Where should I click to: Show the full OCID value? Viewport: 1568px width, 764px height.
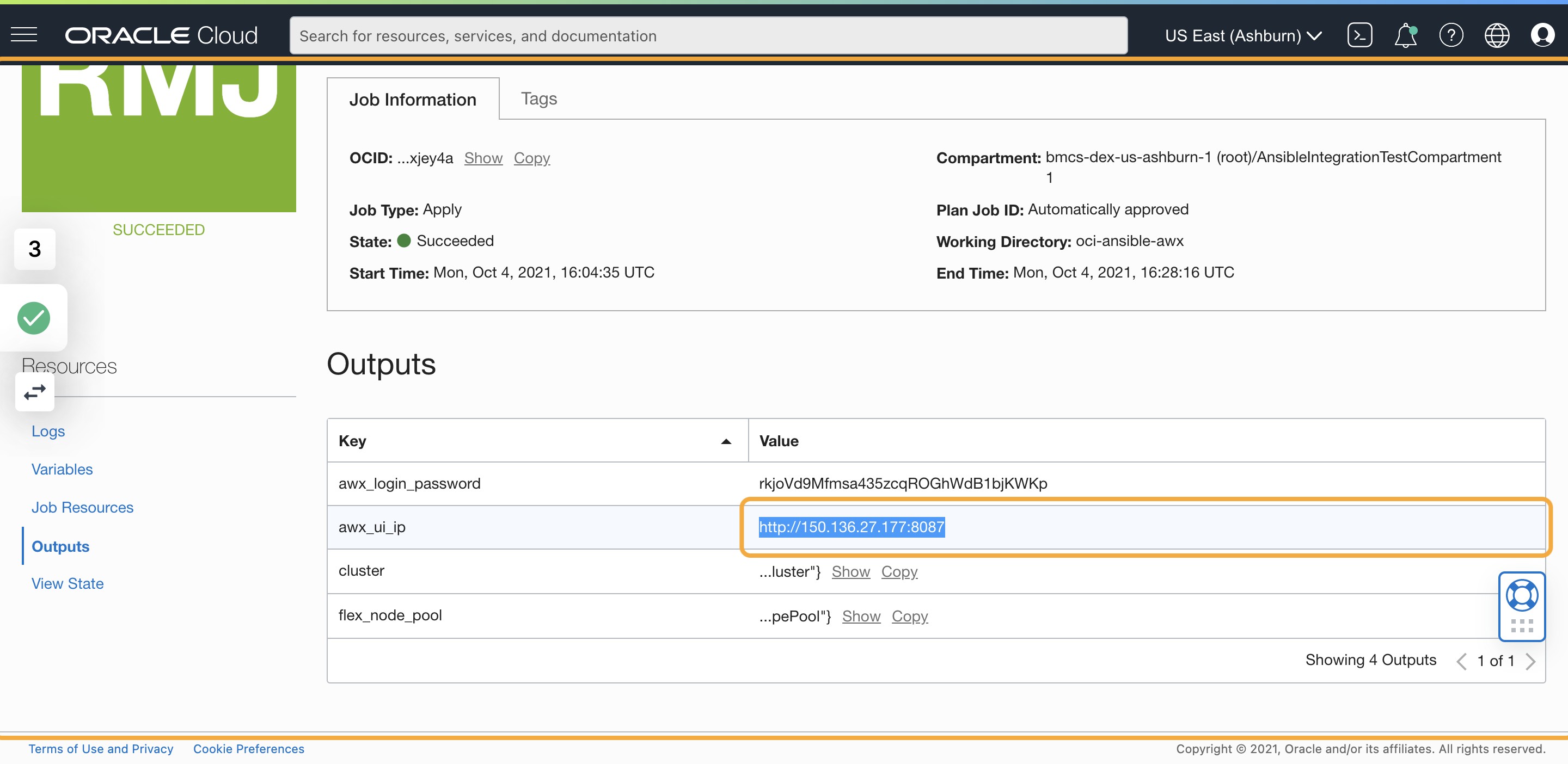[483, 158]
